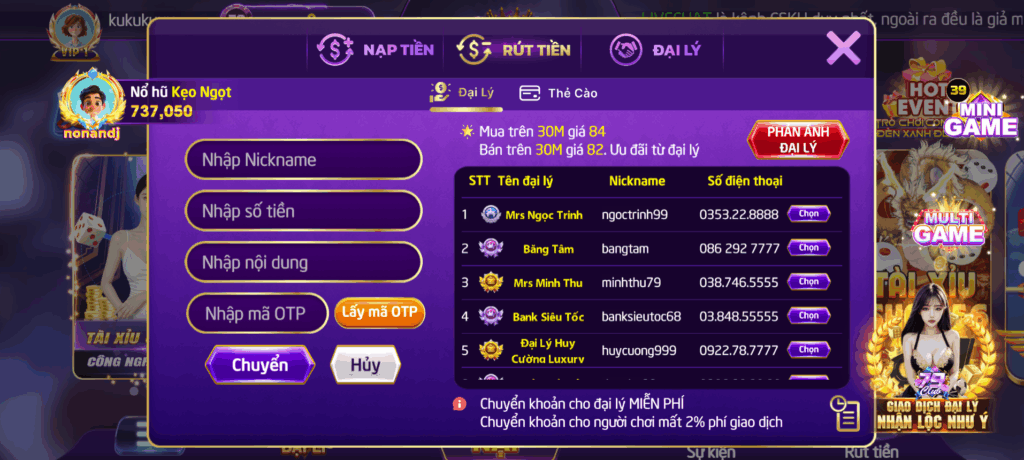Select the Thẻ Cào sub-tab

point(558,93)
